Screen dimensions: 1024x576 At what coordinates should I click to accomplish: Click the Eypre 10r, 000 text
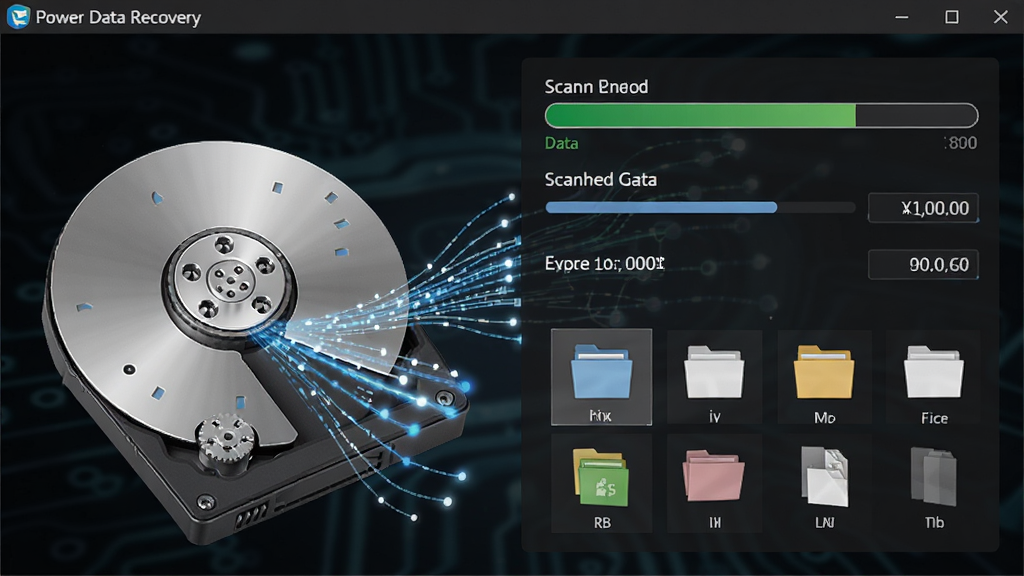(605, 263)
